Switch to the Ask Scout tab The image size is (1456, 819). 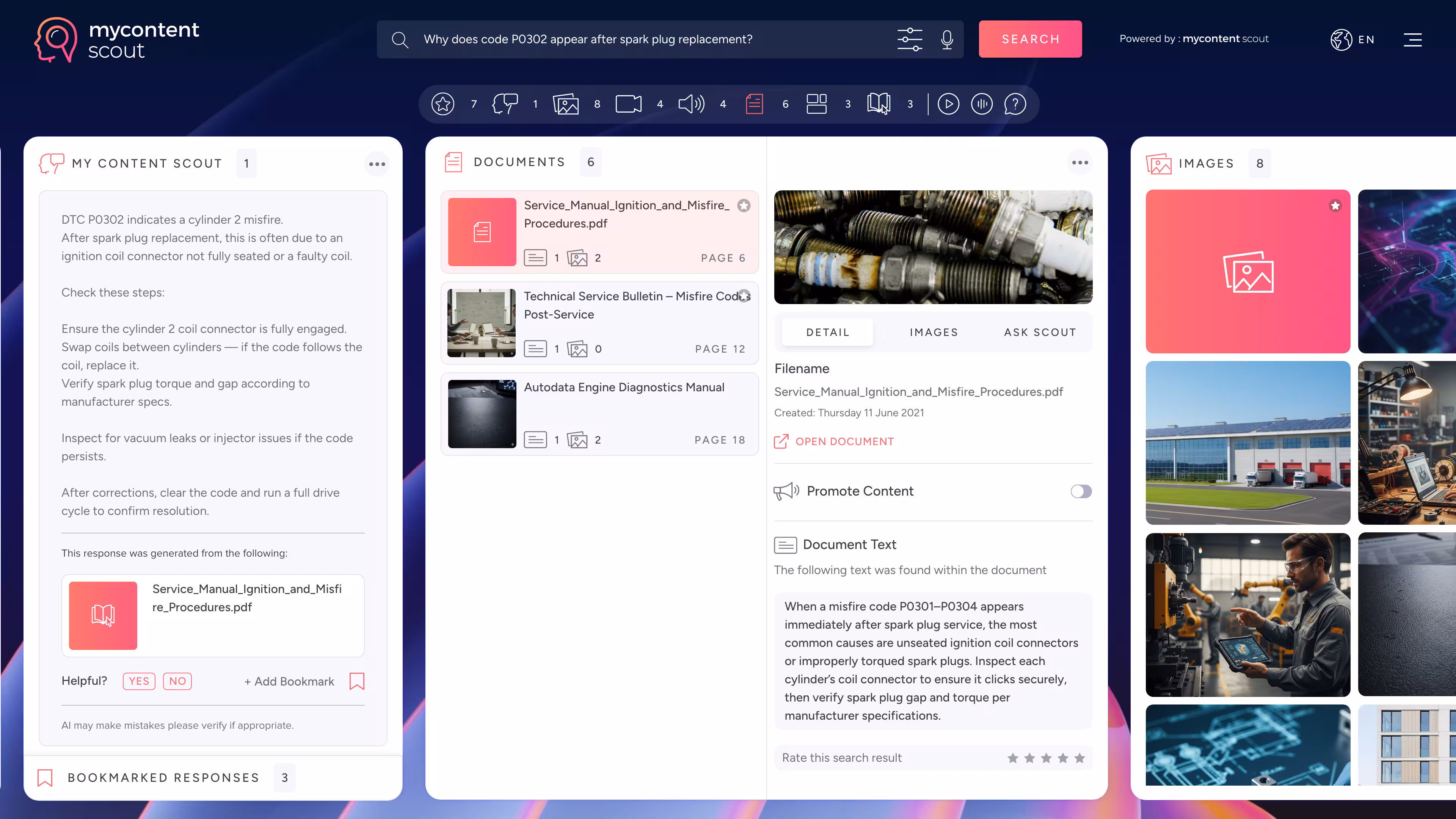click(1039, 333)
